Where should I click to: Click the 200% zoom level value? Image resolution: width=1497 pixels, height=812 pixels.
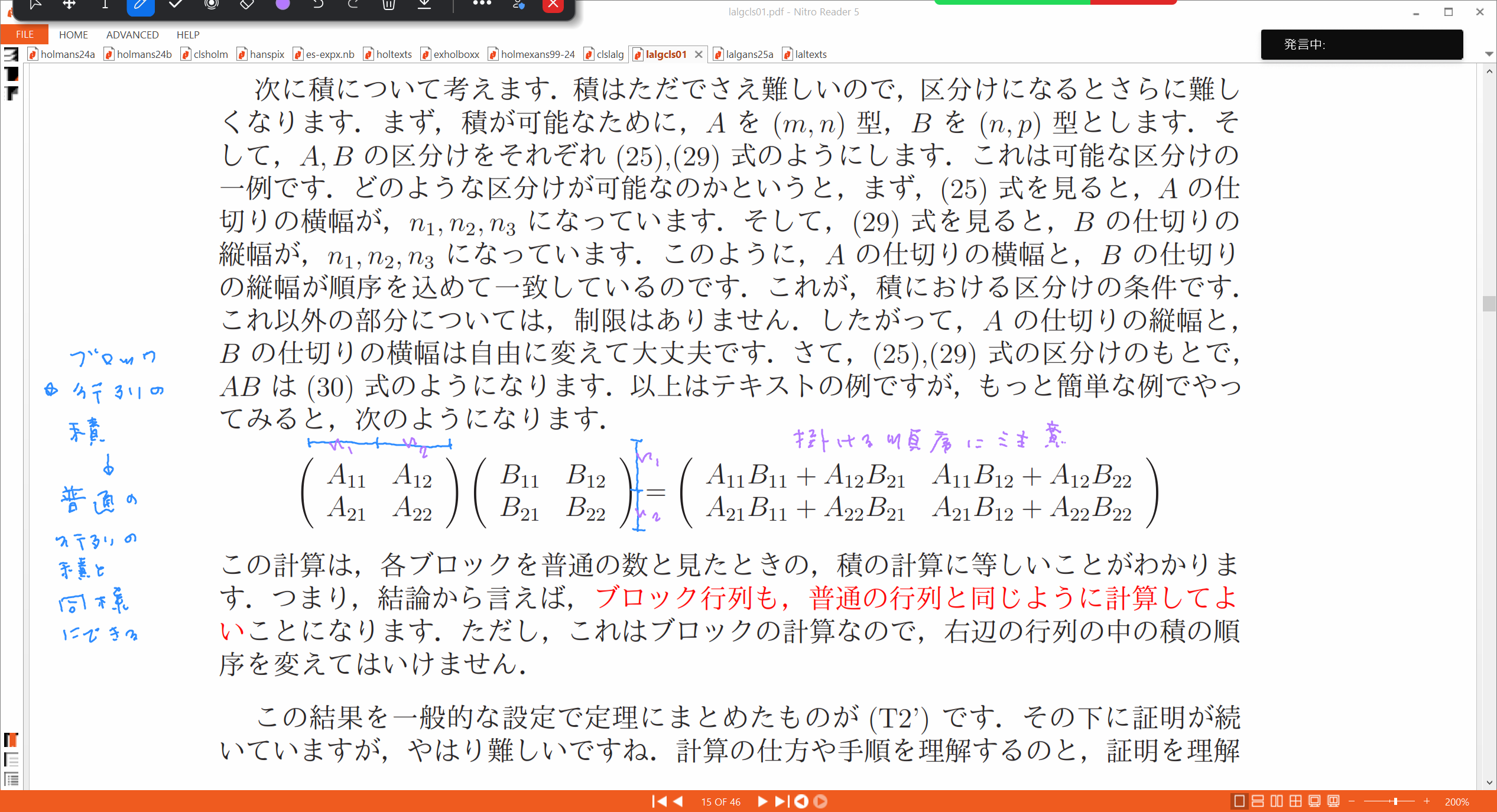pyautogui.click(x=1457, y=802)
